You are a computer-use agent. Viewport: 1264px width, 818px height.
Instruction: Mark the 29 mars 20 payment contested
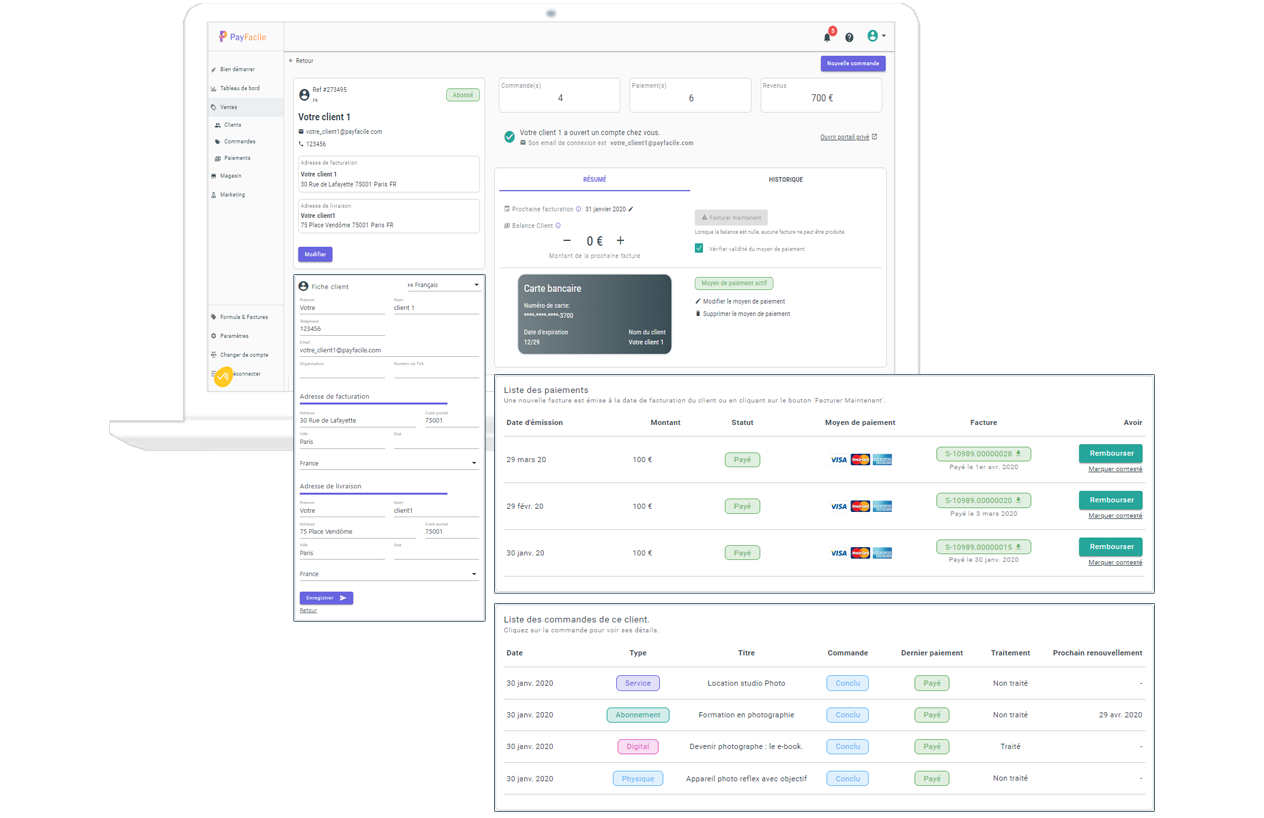point(1115,469)
